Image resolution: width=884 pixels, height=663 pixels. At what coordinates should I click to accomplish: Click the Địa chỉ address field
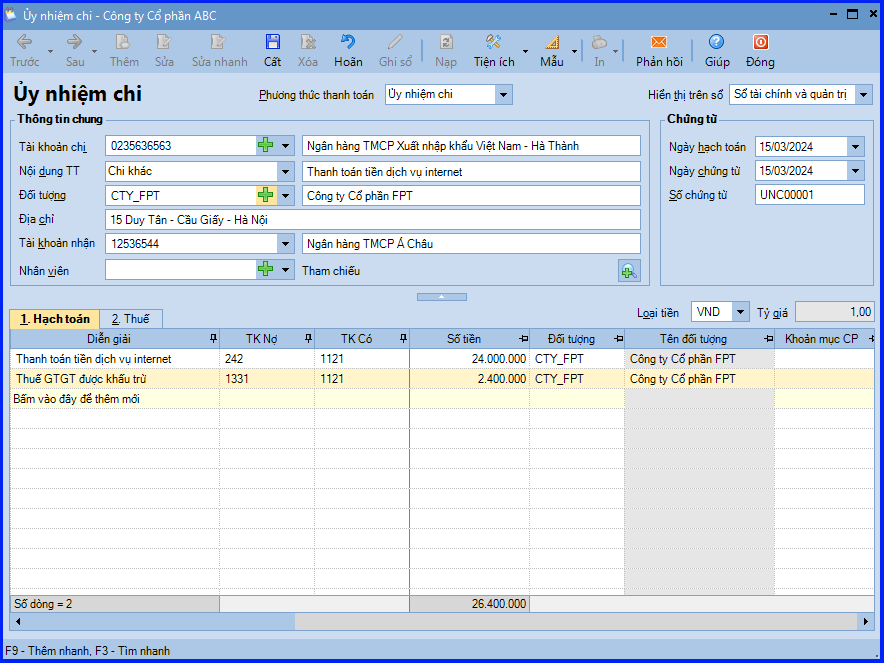(x=373, y=220)
